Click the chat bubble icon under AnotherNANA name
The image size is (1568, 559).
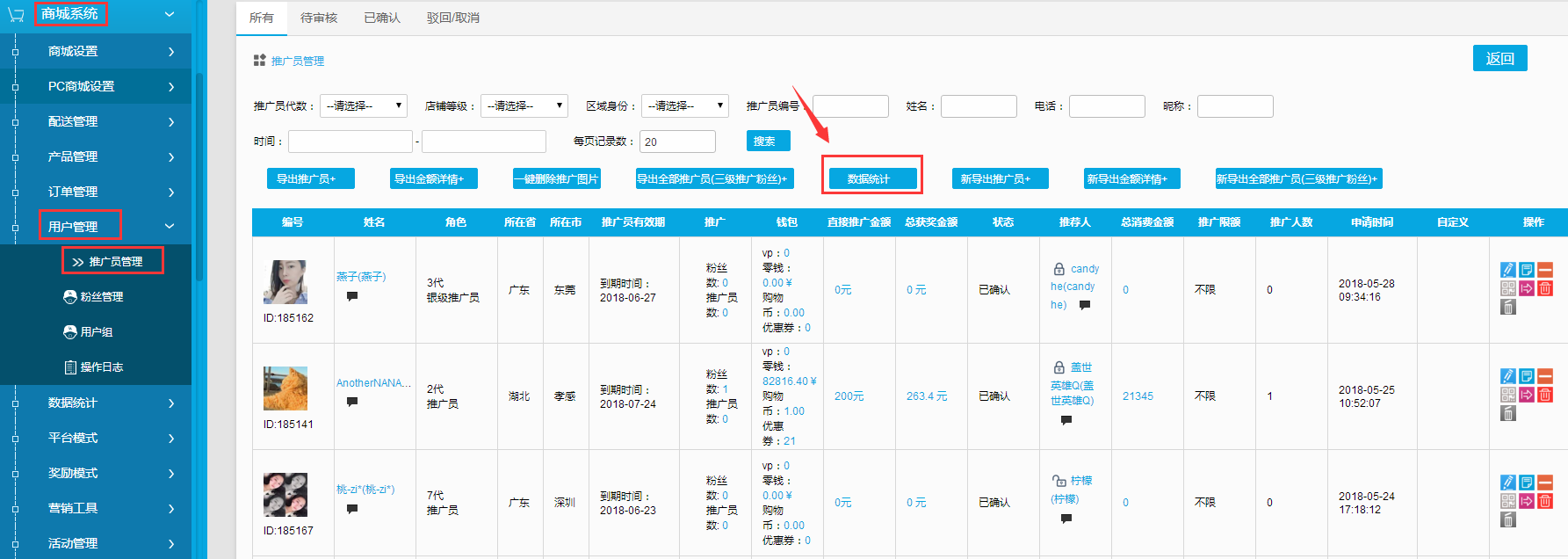point(352,402)
